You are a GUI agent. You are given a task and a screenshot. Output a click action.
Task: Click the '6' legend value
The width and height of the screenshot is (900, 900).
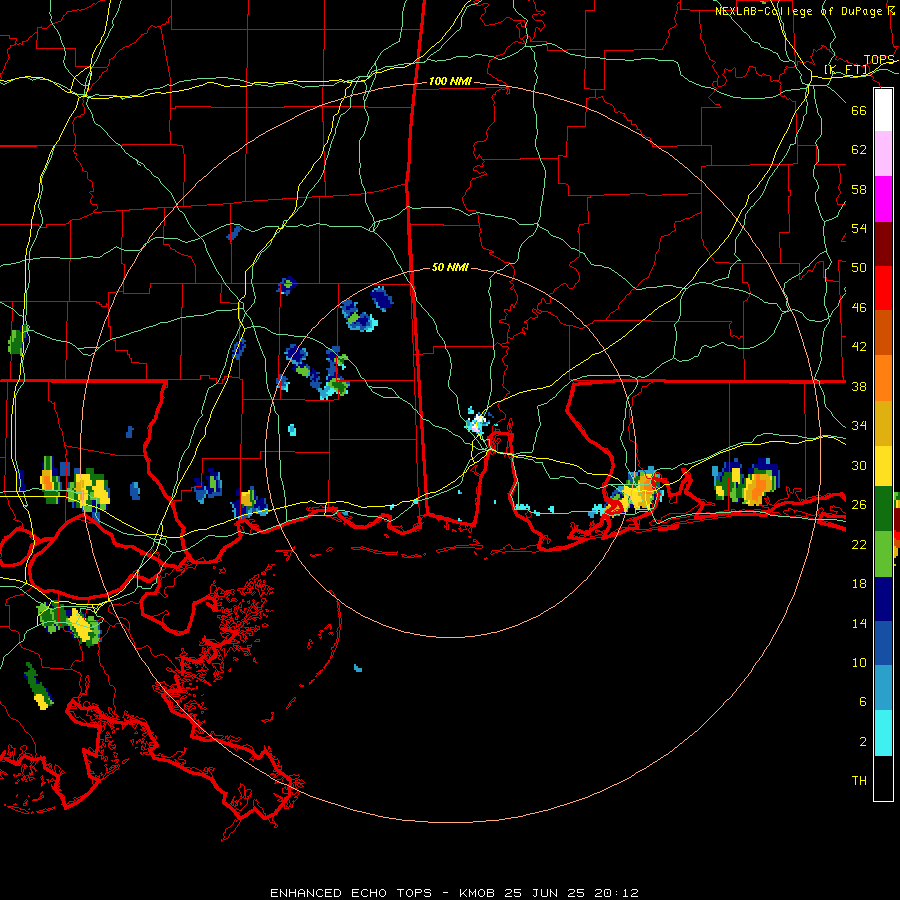tap(862, 701)
